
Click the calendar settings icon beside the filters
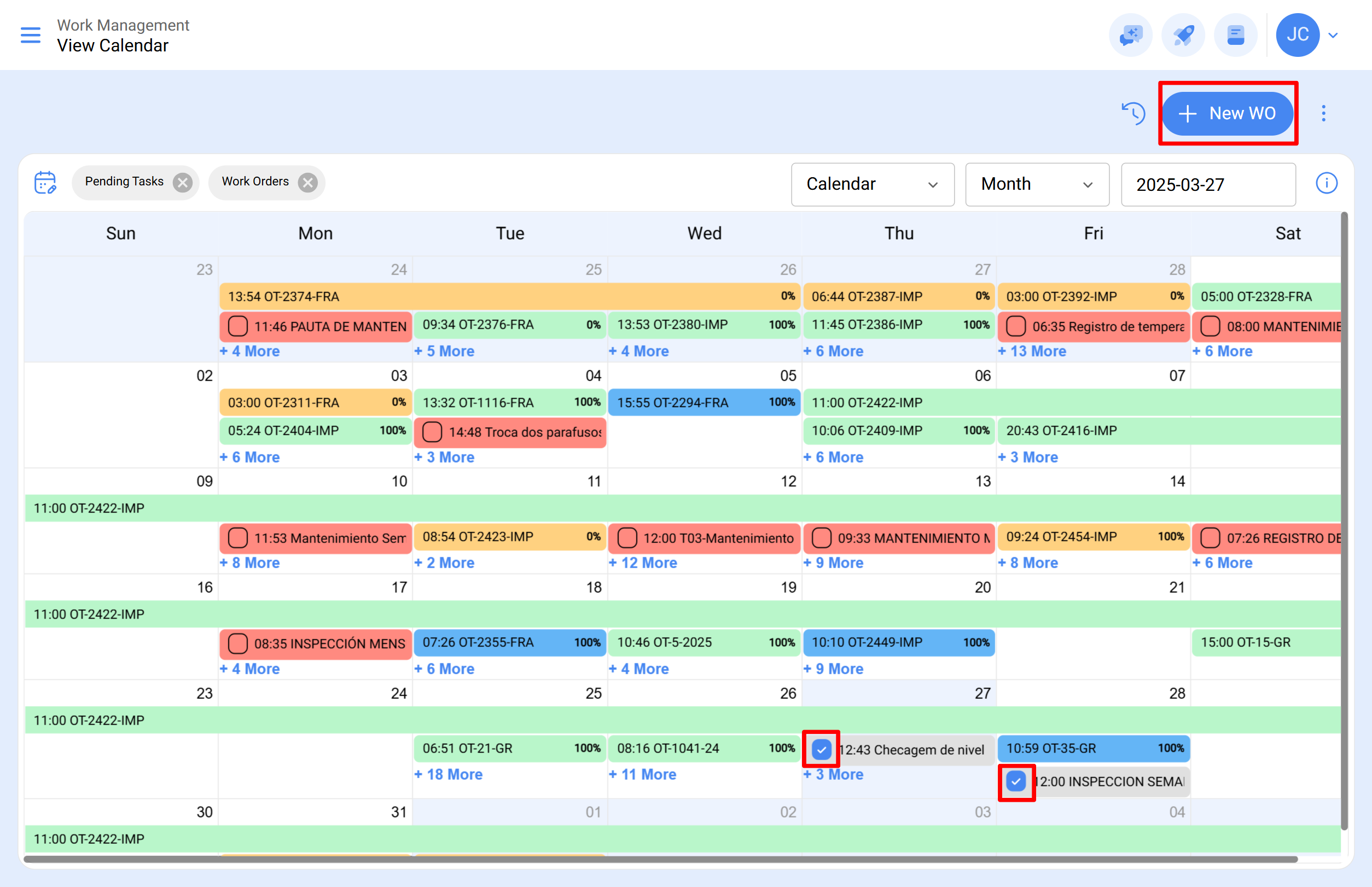[x=45, y=183]
